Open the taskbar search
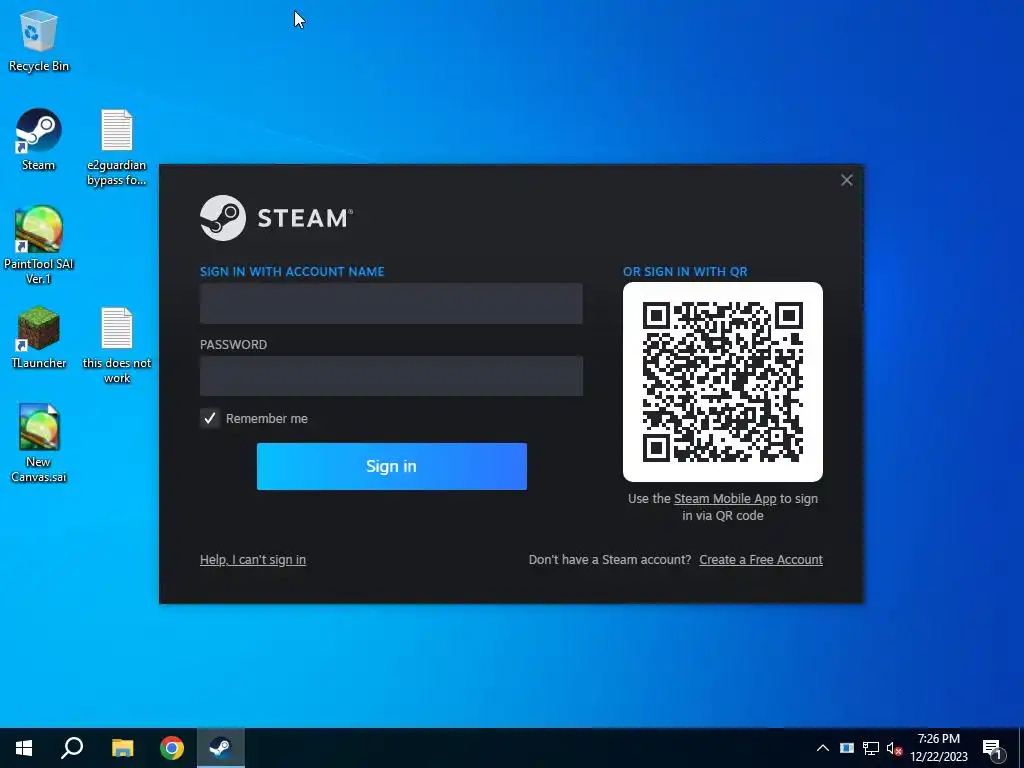 point(72,748)
